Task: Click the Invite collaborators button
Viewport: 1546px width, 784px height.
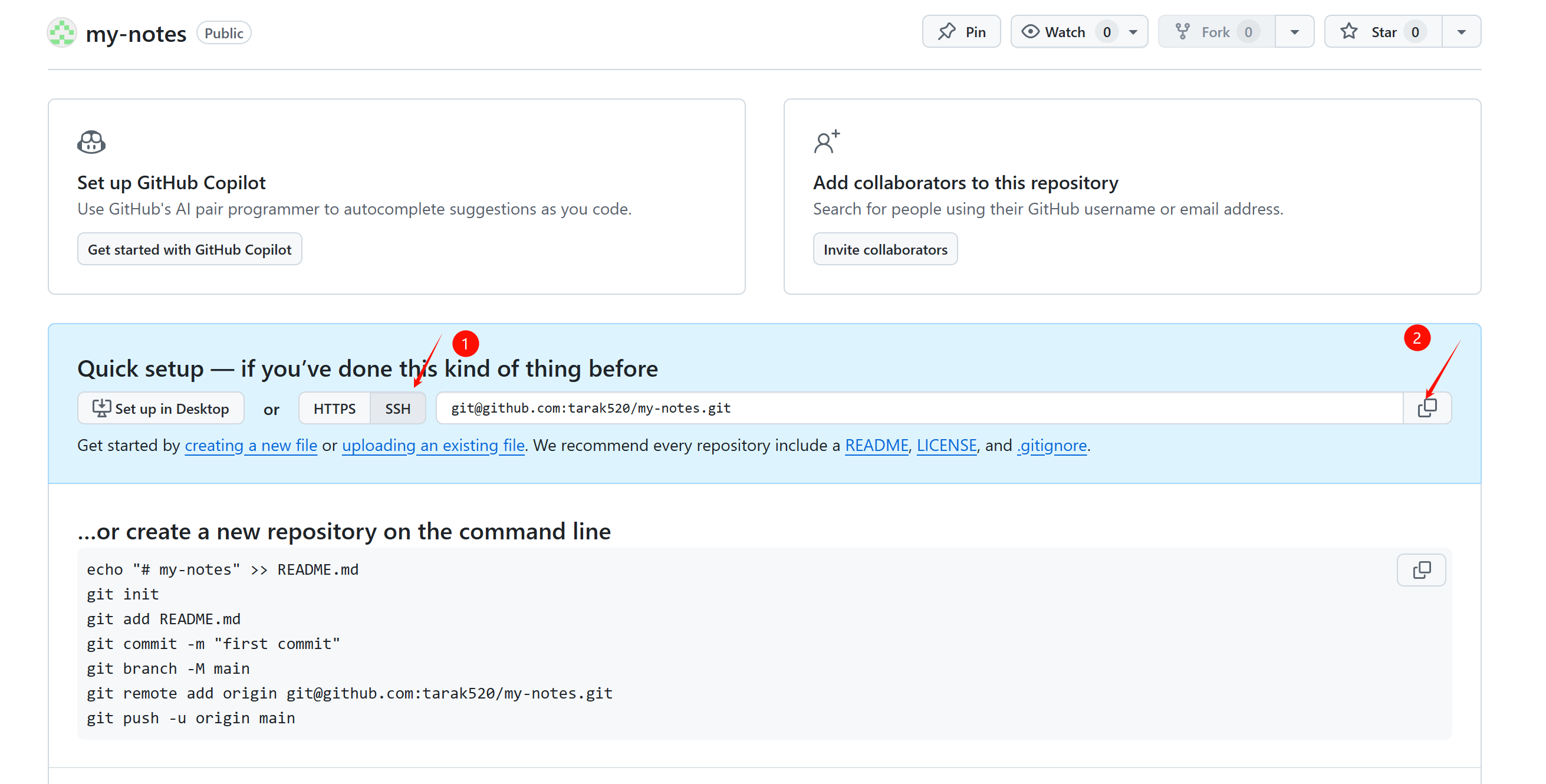Action: (x=884, y=249)
